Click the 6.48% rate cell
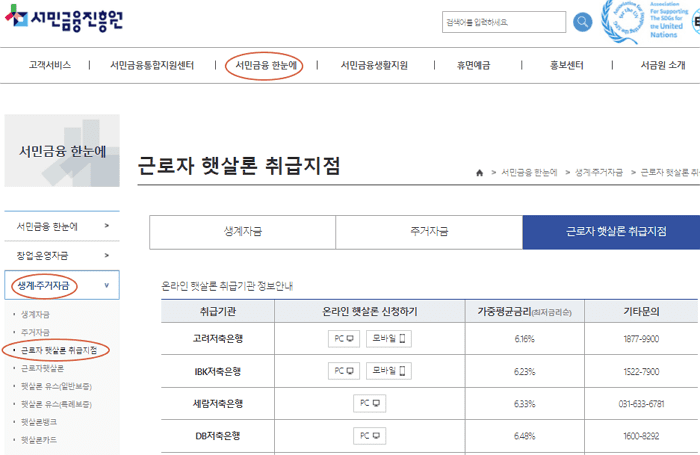This screenshot has width=700, height=455. coord(525,436)
